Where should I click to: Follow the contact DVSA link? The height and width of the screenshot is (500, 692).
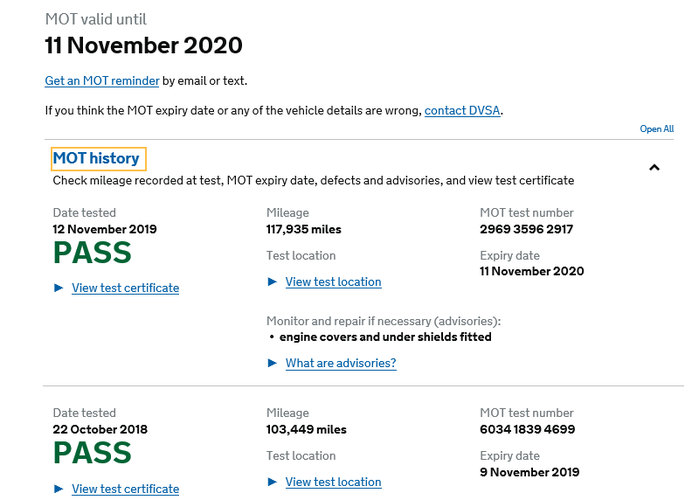pyautogui.click(x=462, y=110)
